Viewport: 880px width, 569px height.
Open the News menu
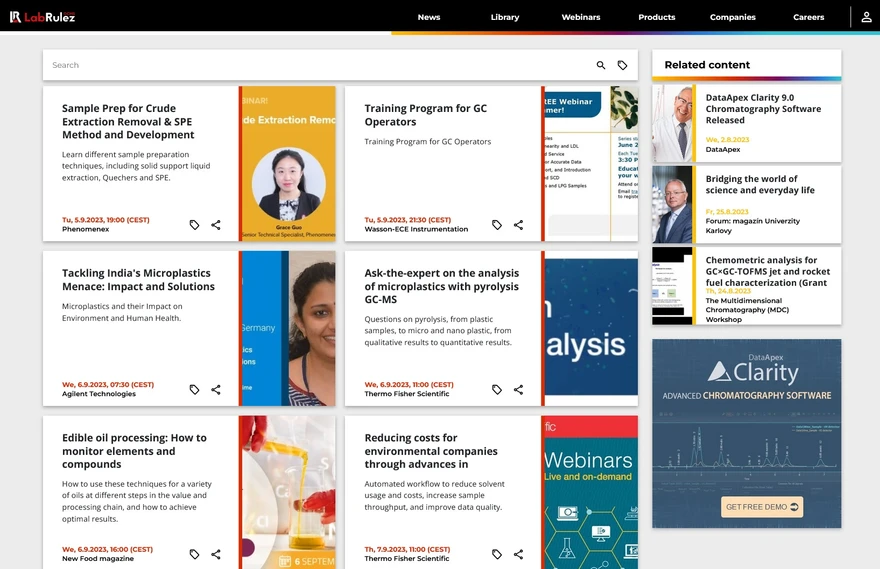429,17
